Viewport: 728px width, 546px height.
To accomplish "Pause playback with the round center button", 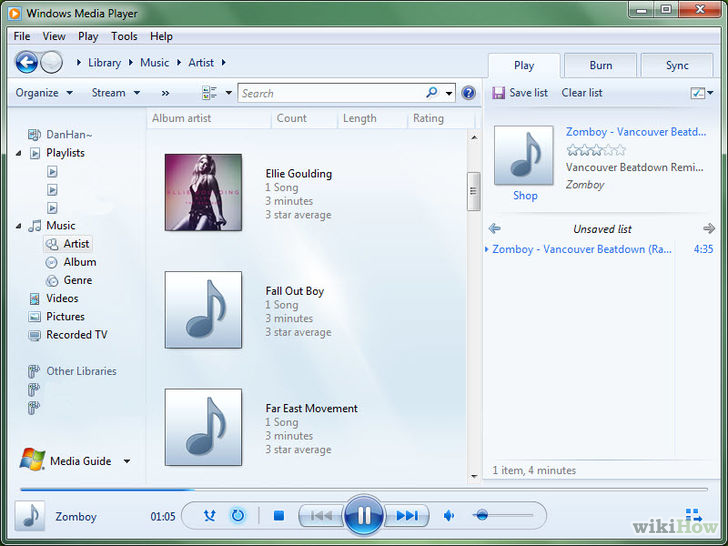I will (x=364, y=515).
